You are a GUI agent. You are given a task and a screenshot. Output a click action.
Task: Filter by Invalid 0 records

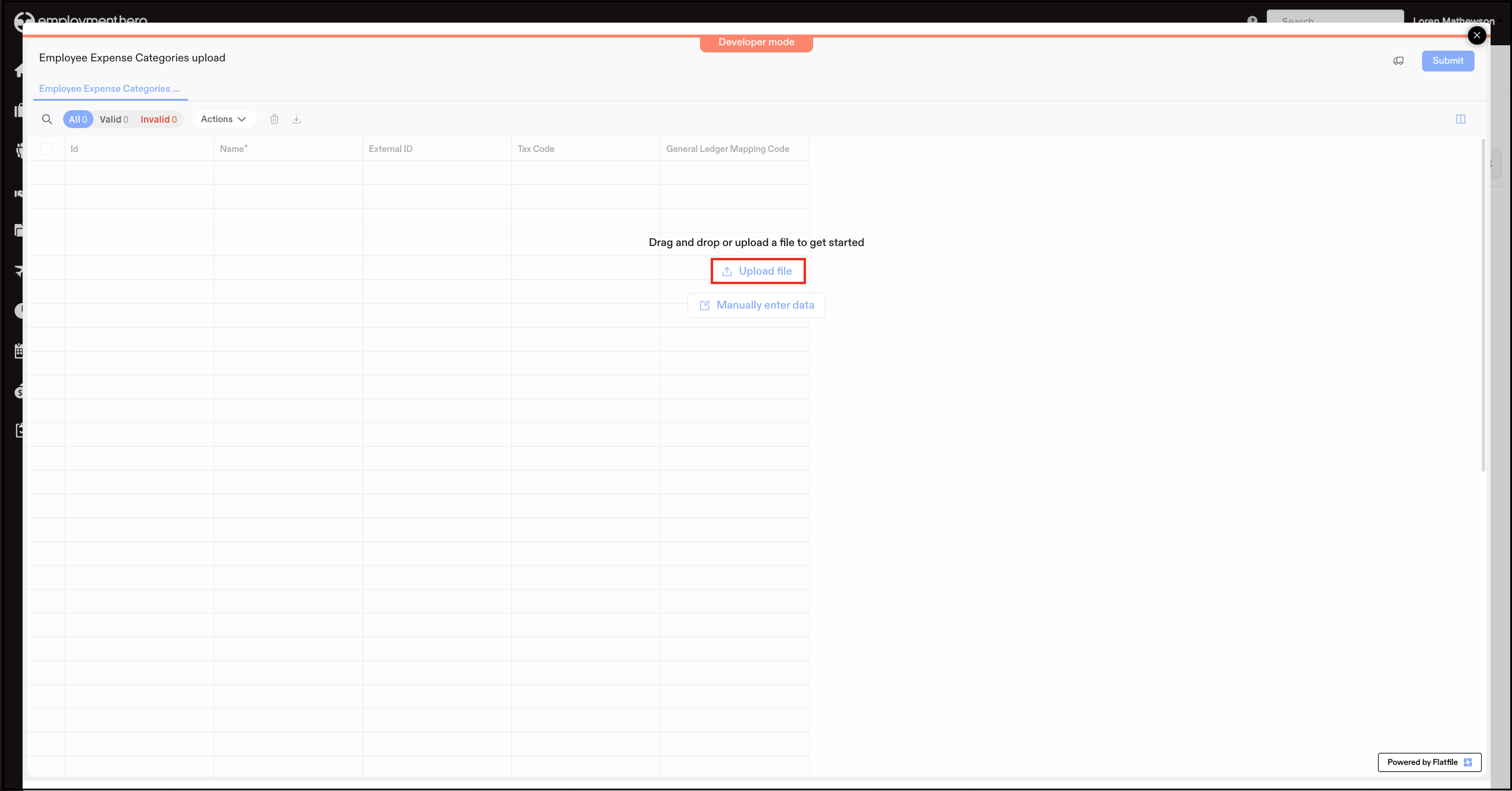(x=158, y=119)
